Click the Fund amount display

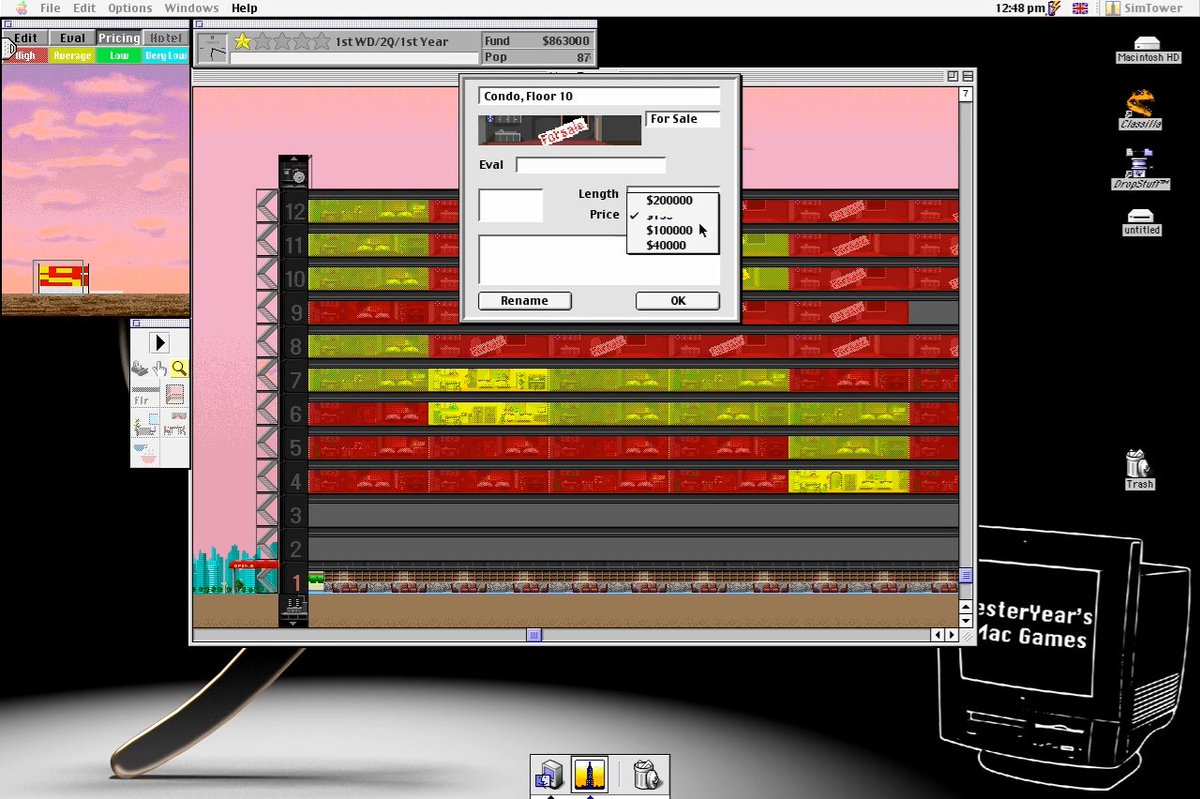click(538, 41)
